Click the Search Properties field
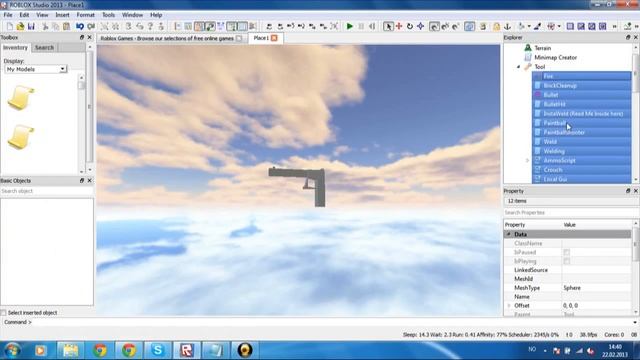This screenshot has height=360, width=640. [x=567, y=213]
